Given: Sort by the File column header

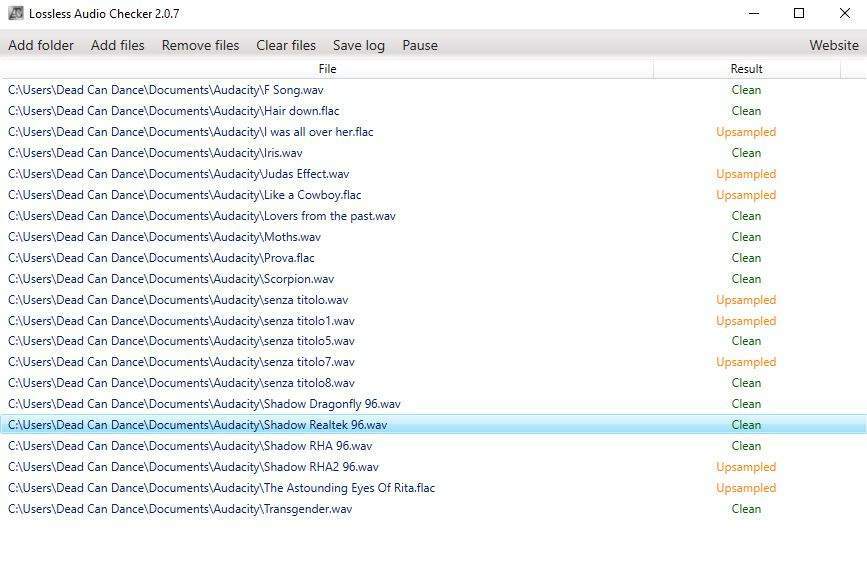Looking at the screenshot, I should (327, 69).
